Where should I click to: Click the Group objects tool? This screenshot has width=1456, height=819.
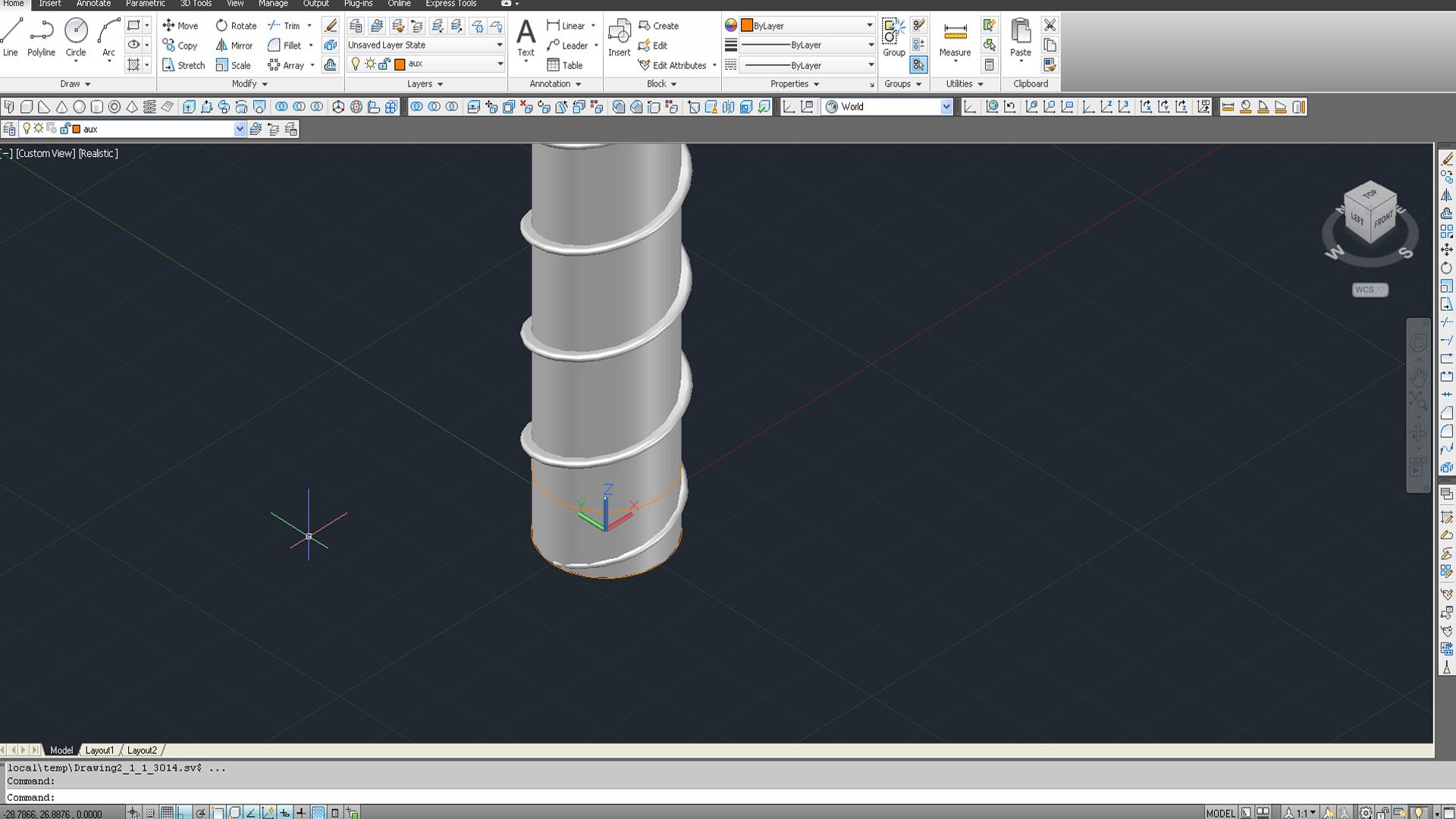tap(894, 38)
